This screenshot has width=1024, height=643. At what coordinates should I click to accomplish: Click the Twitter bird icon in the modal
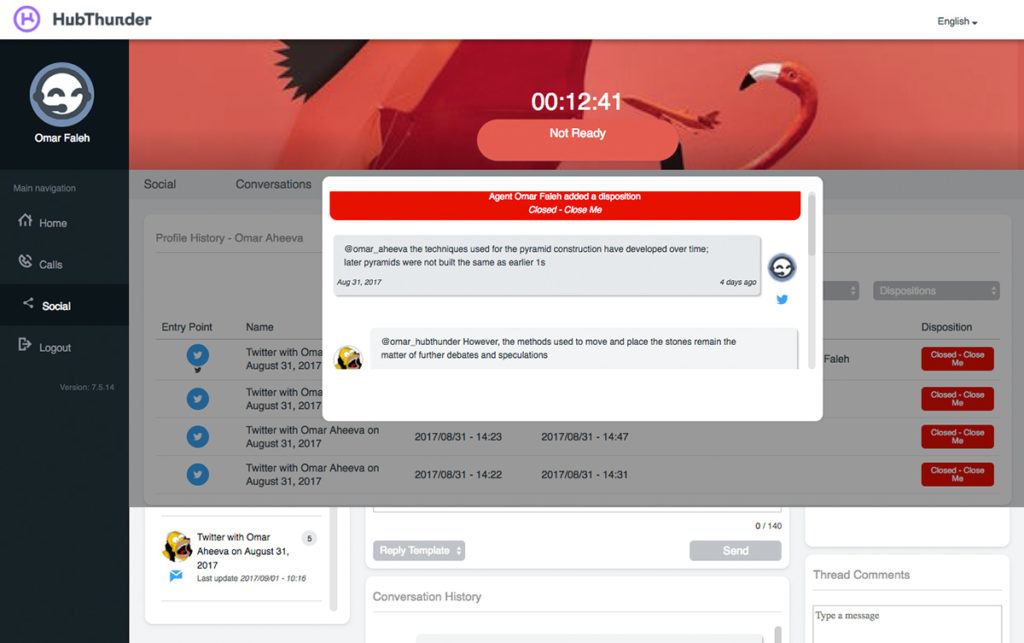(782, 299)
